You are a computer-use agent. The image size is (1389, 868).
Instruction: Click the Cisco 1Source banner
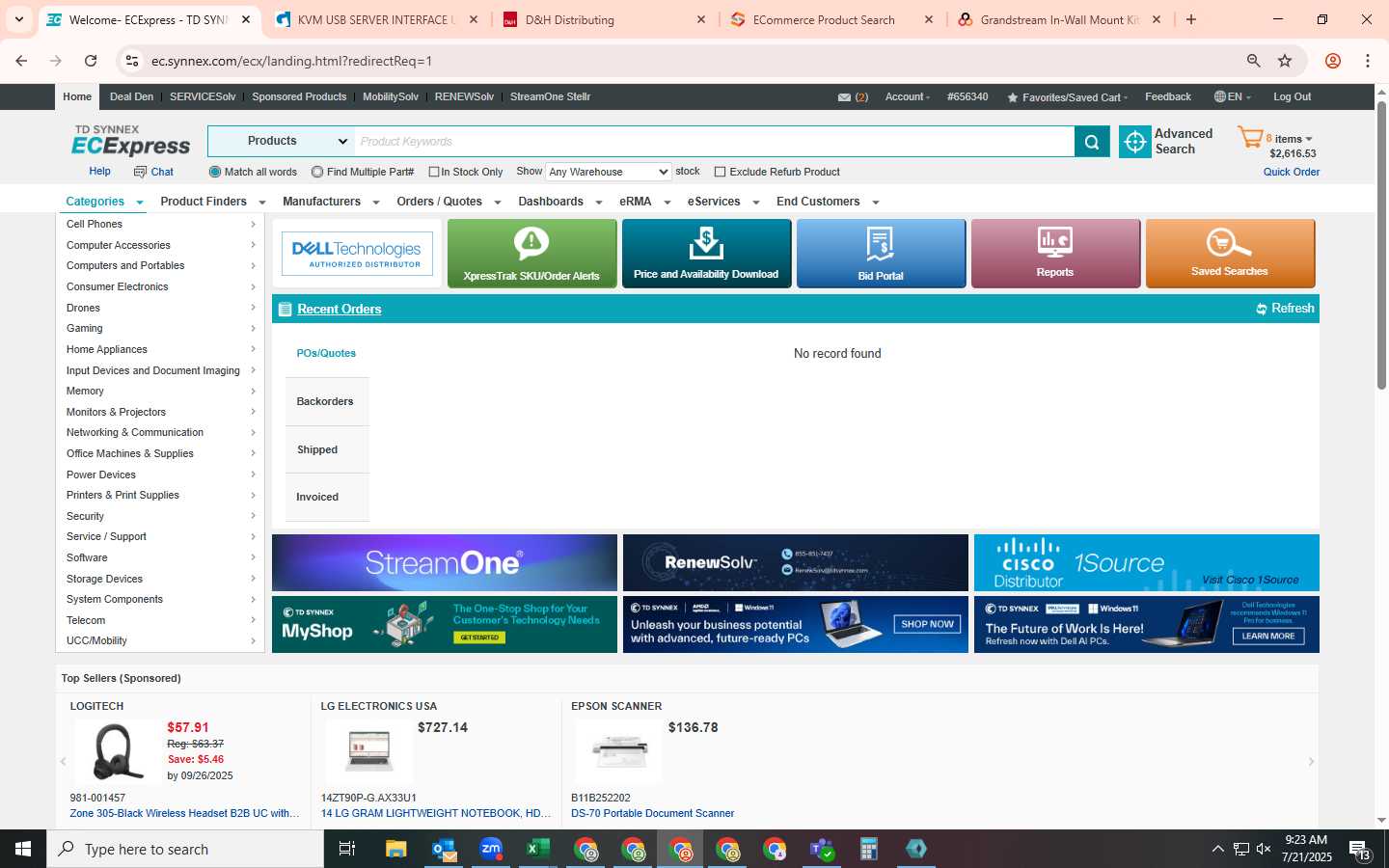point(1147,562)
